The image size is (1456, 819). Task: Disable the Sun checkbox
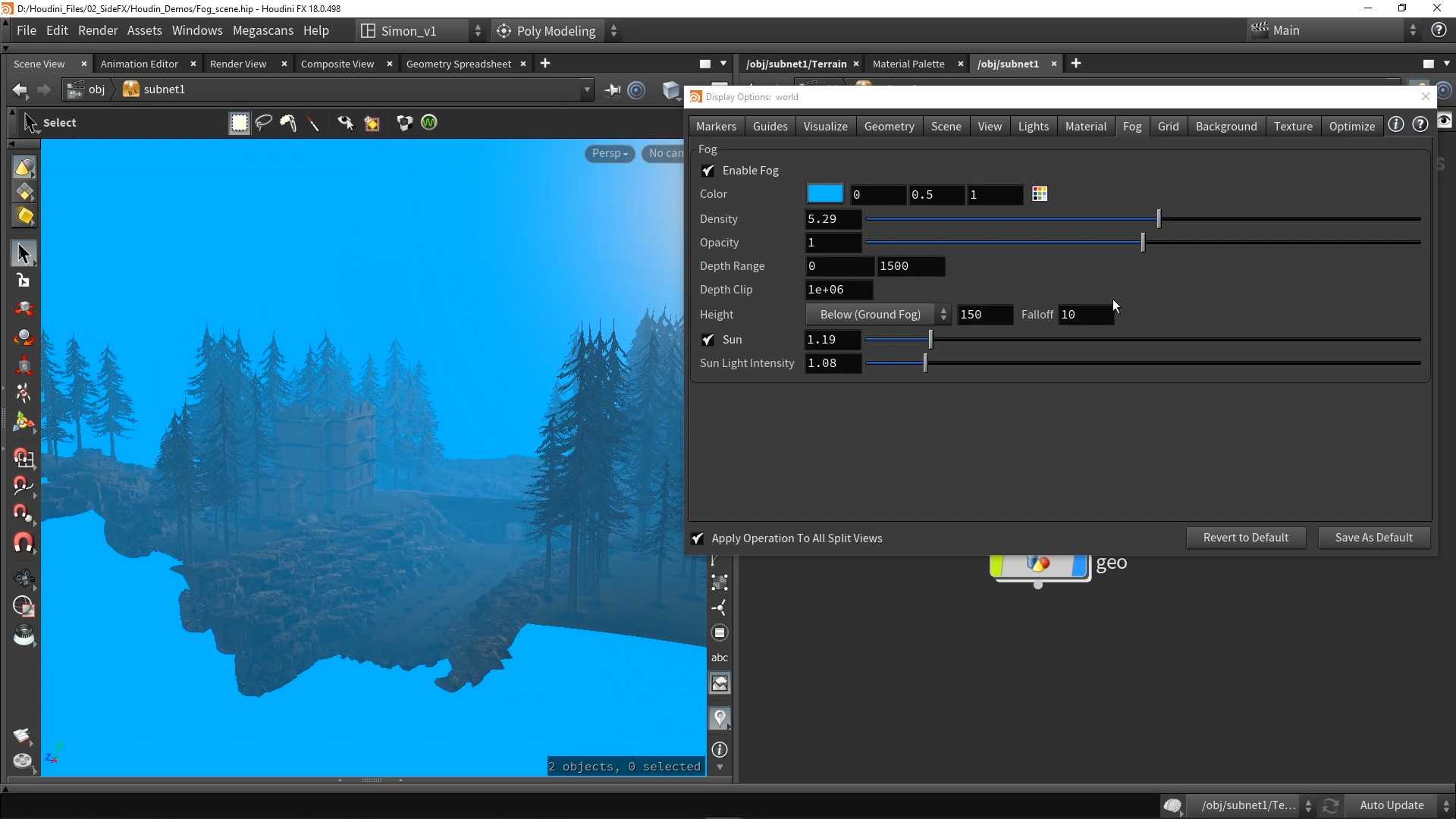[708, 340]
